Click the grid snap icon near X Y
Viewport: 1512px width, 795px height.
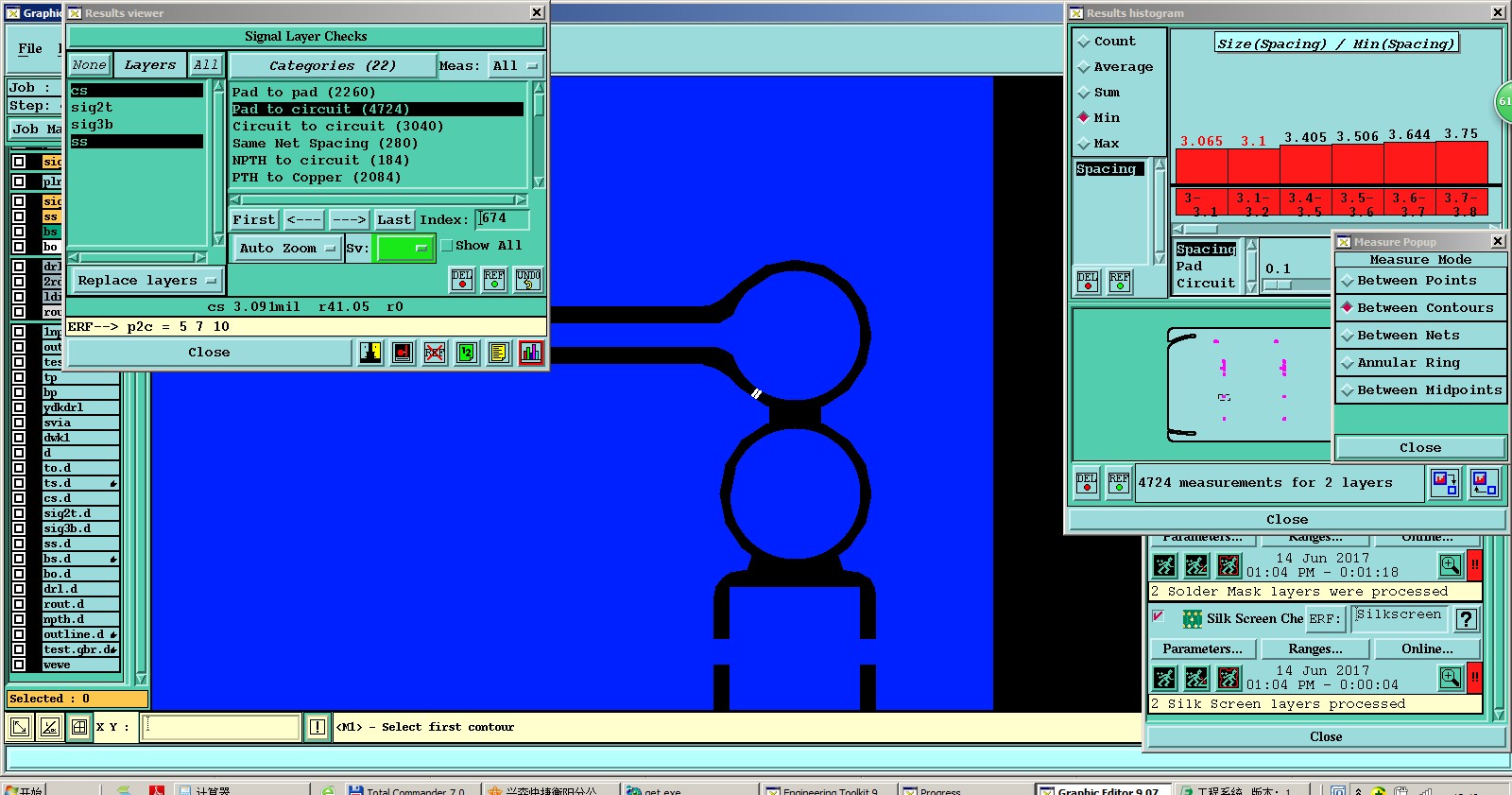(x=79, y=727)
